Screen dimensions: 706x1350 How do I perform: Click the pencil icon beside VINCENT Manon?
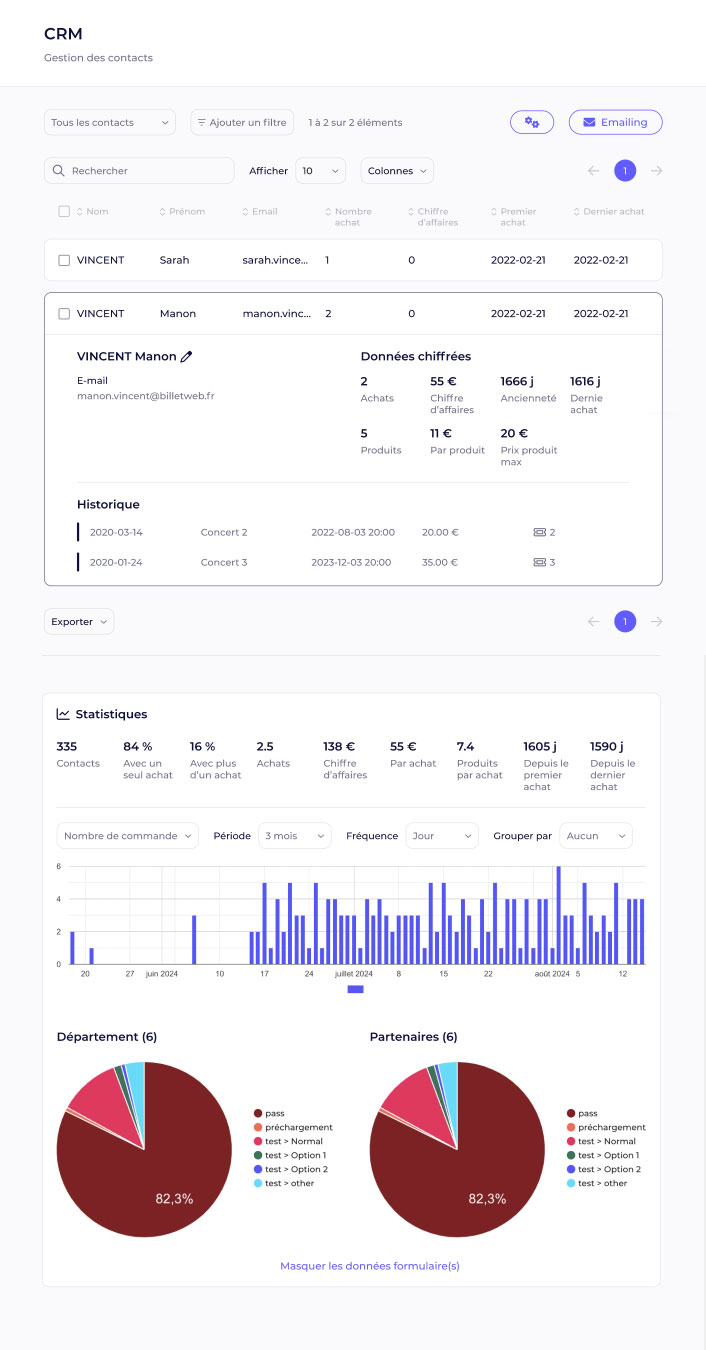pyautogui.click(x=186, y=356)
